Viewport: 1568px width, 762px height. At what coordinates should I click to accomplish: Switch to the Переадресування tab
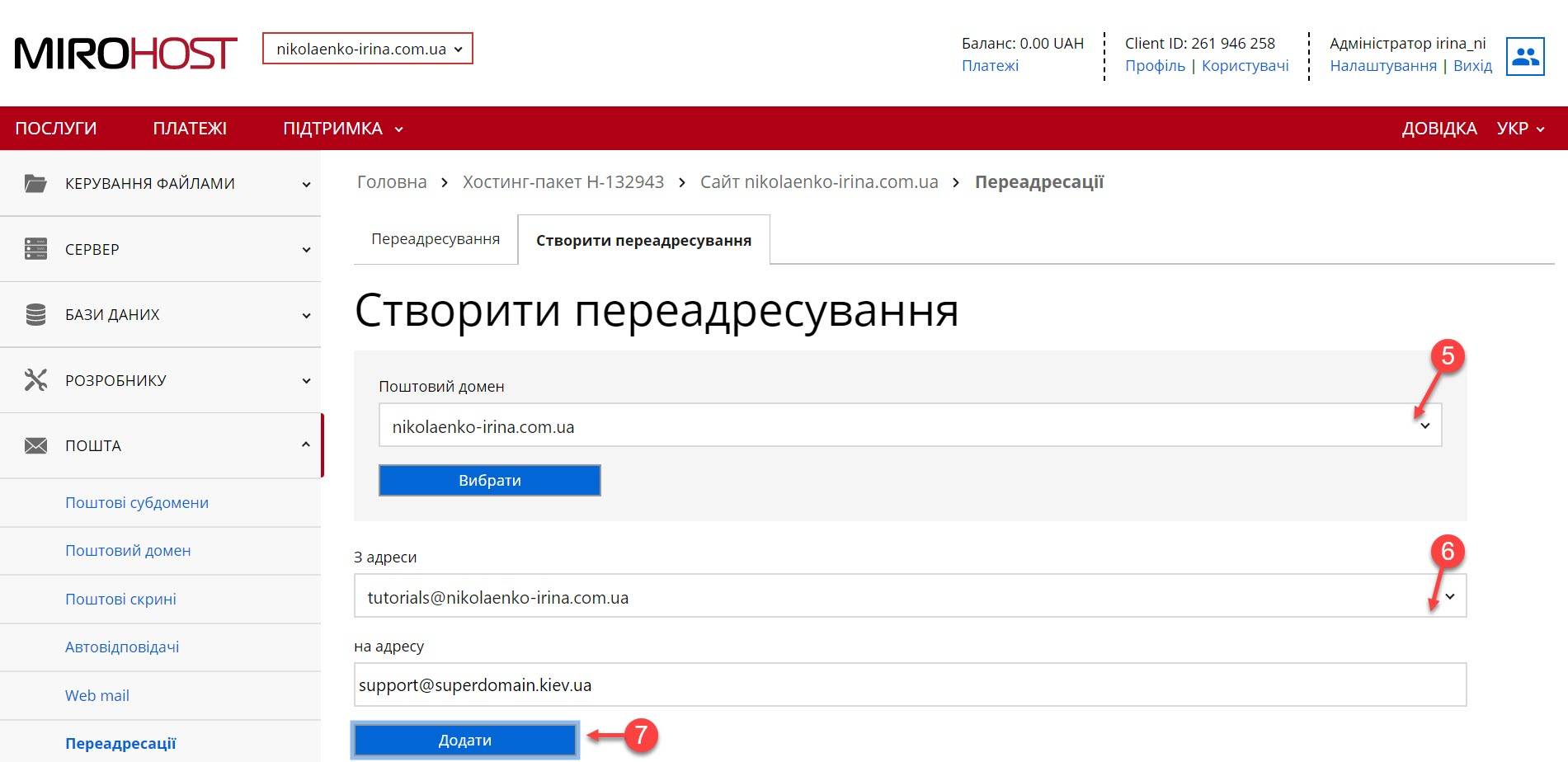[x=436, y=239]
